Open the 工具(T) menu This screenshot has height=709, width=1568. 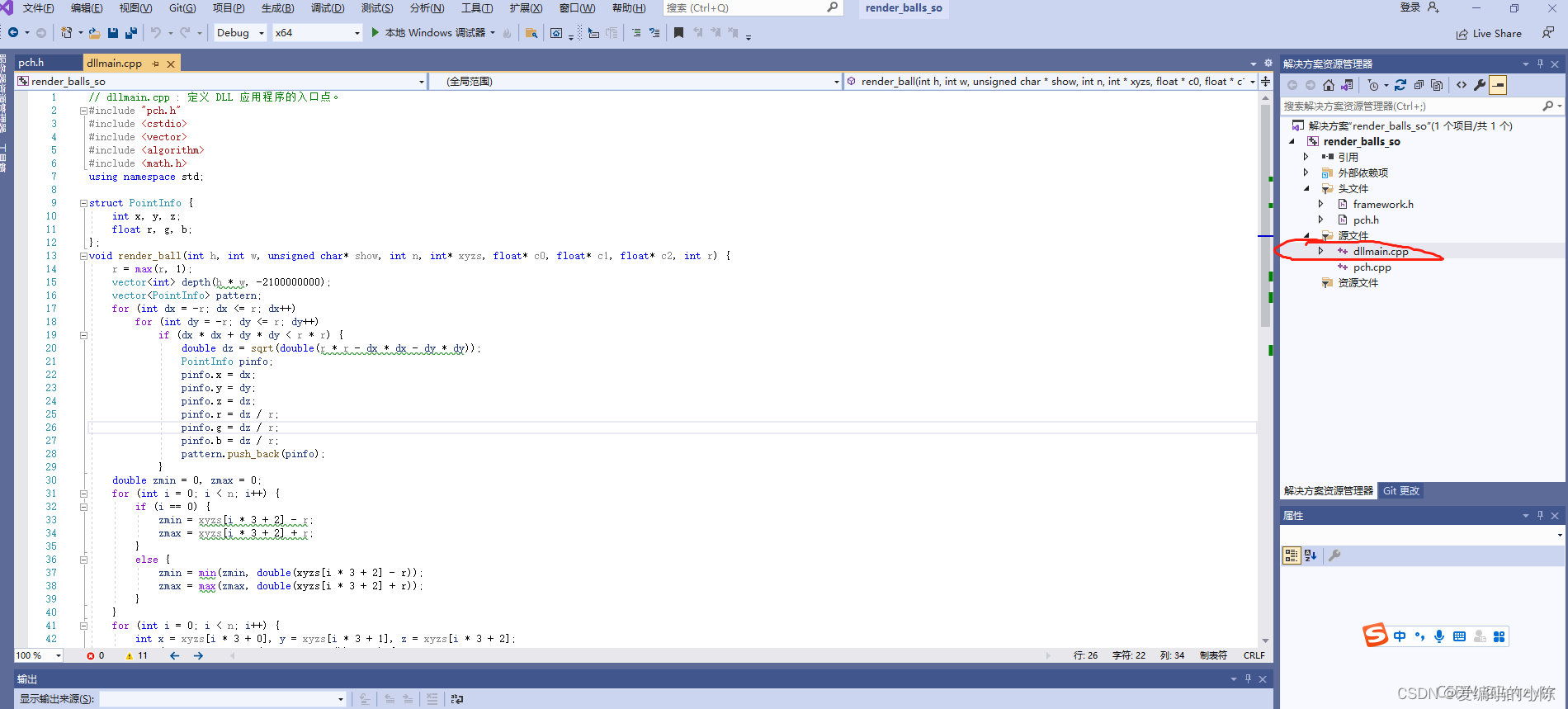pyautogui.click(x=477, y=7)
